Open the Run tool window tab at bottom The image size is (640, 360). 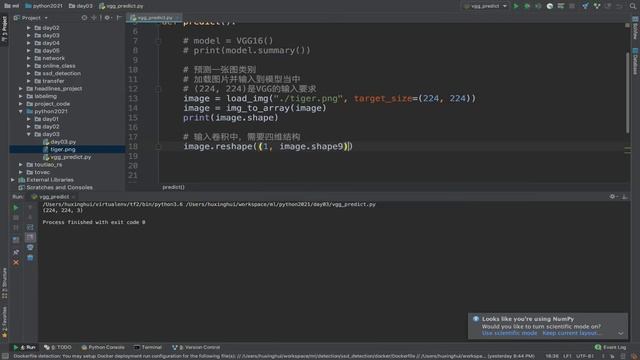[x=24, y=347]
